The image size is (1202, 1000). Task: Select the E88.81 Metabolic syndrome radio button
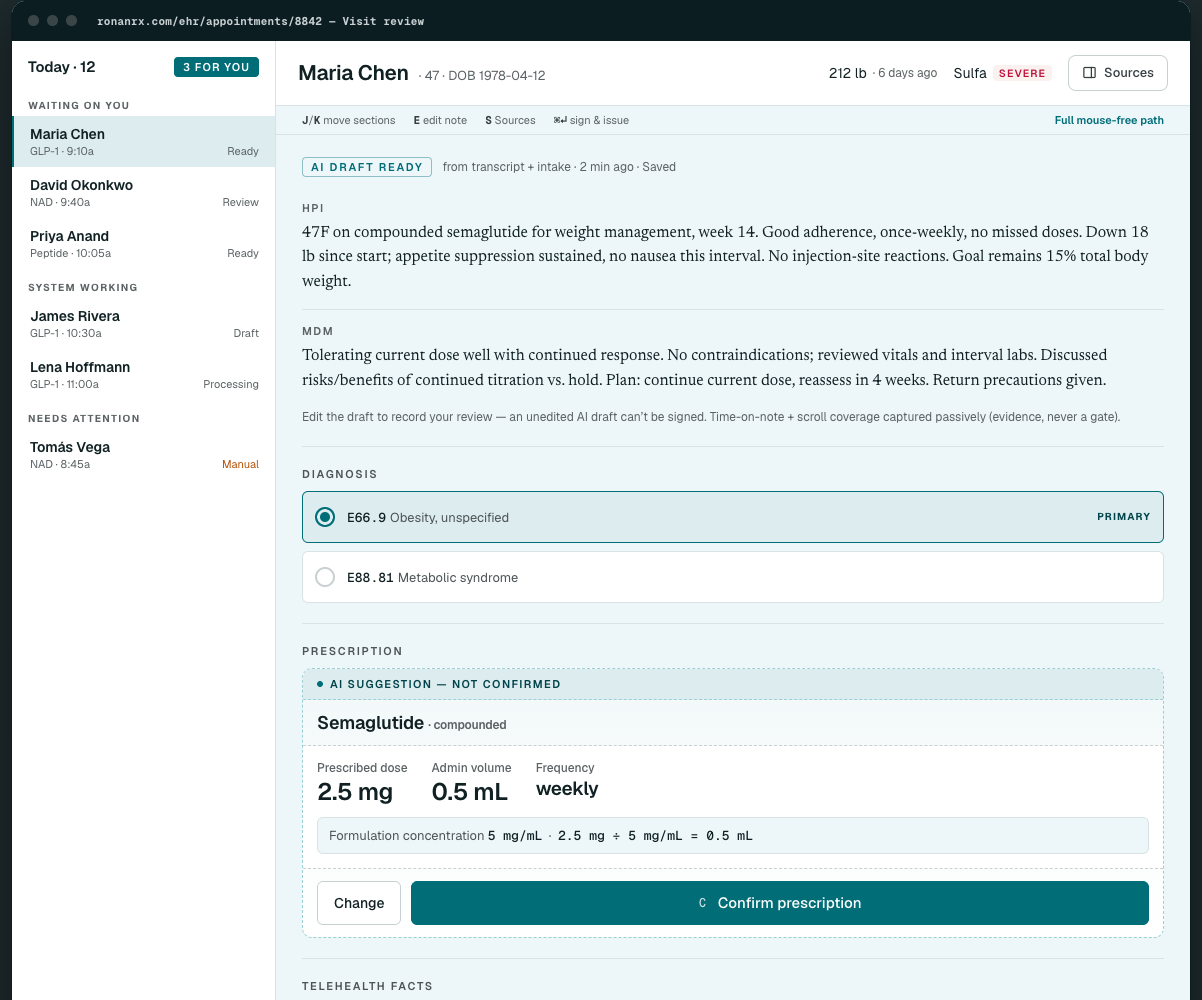tap(325, 577)
